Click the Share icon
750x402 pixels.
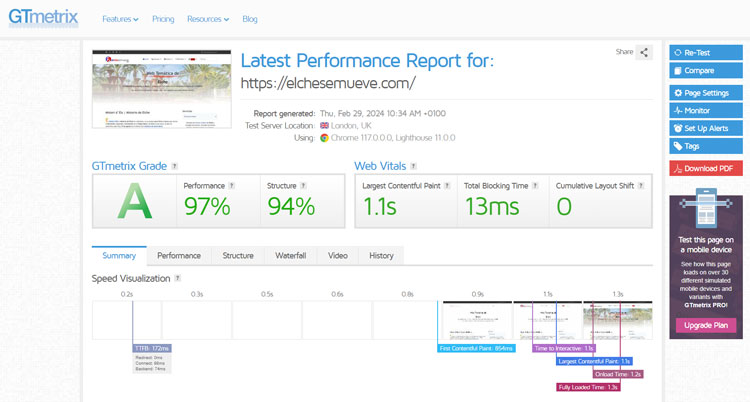coord(644,52)
